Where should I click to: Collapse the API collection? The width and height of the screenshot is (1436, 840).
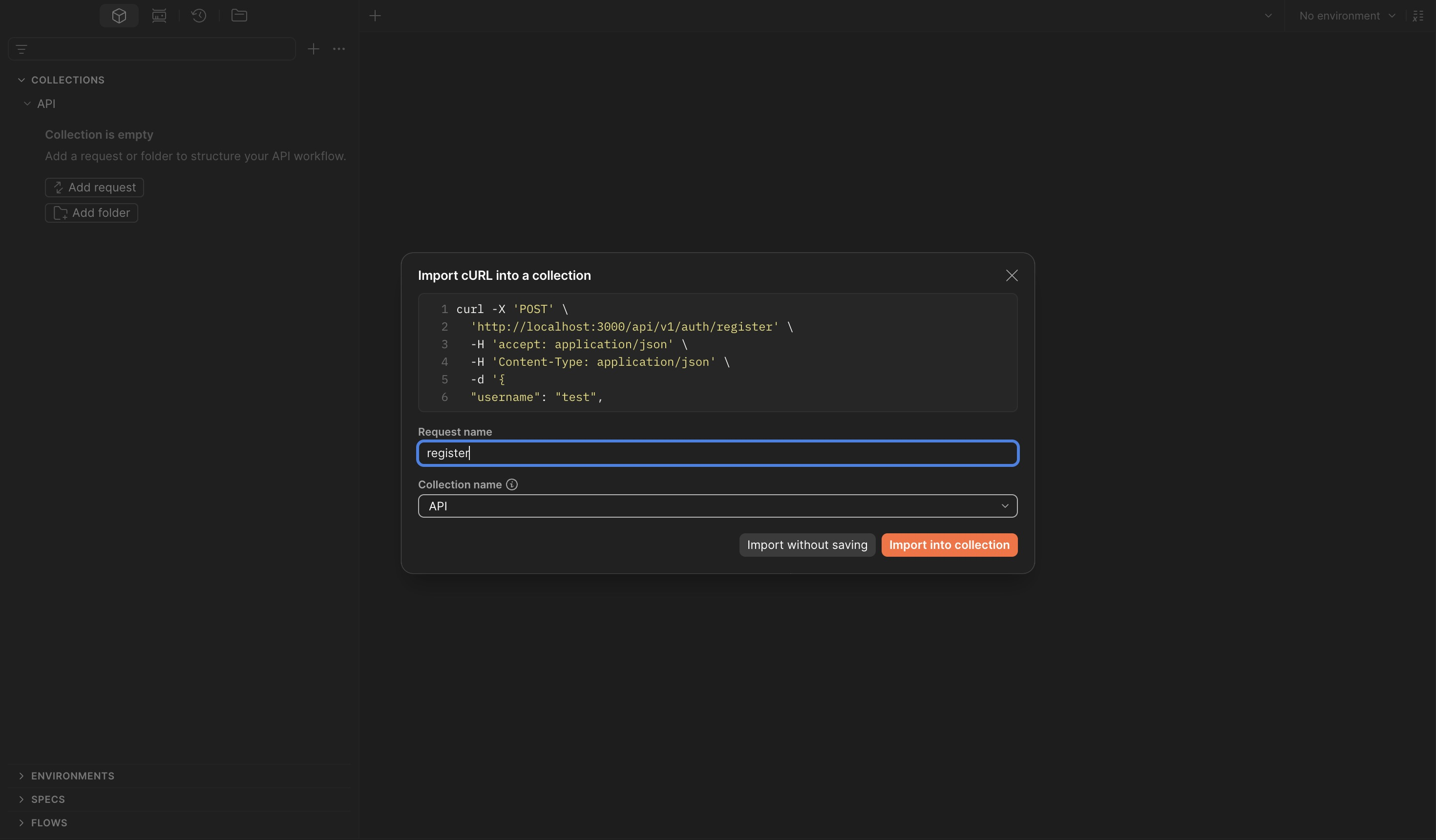tap(27, 104)
